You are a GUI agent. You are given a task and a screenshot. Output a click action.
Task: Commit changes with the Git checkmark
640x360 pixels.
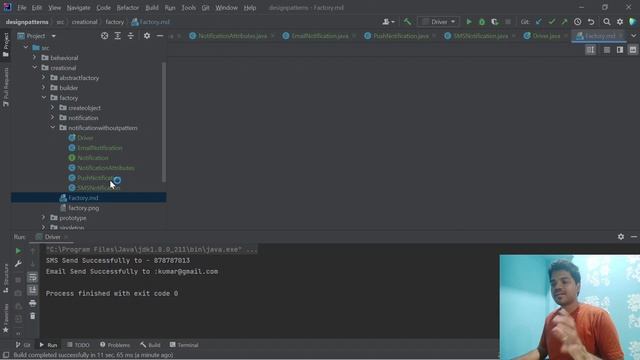click(x=552, y=22)
